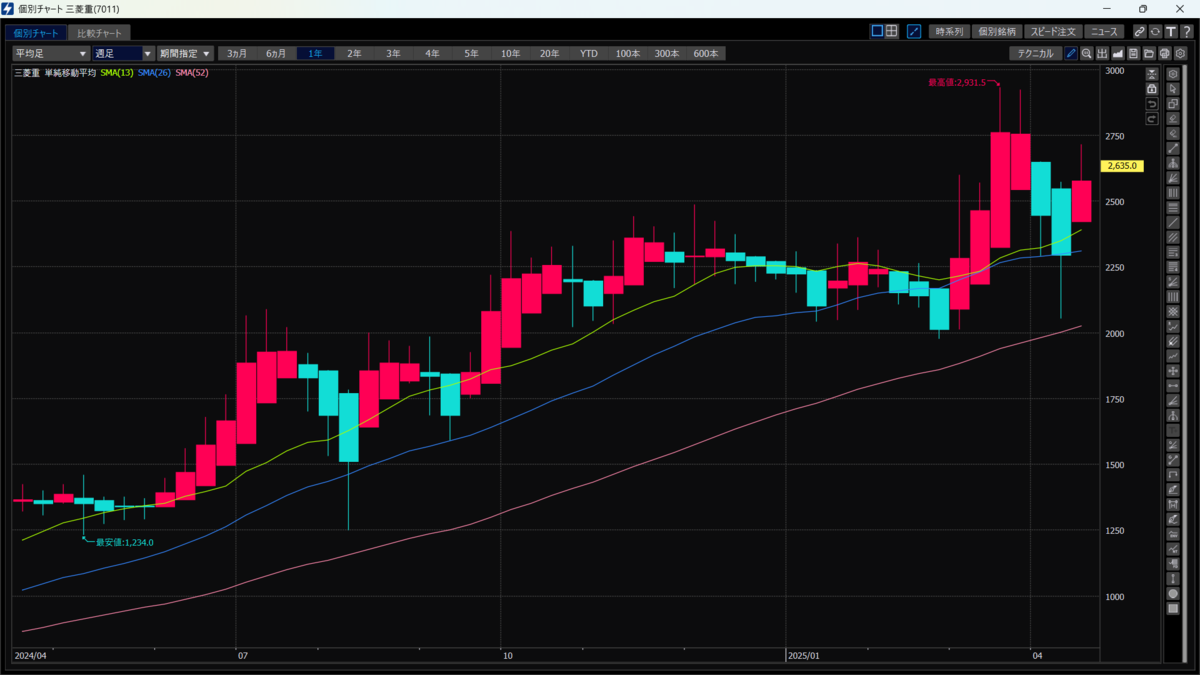Open the スピード注文 panel

pos(1054,31)
